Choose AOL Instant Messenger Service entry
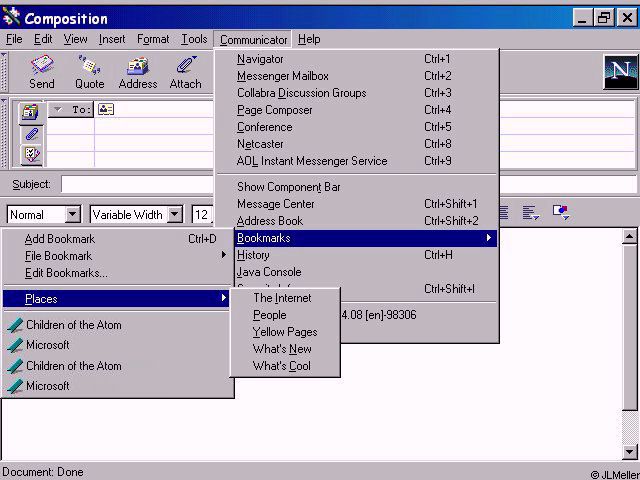 click(x=357, y=161)
